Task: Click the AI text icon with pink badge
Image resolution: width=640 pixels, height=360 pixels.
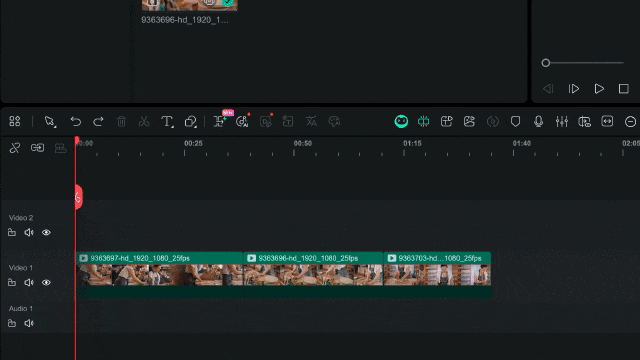Action: [x=220, y=121]
